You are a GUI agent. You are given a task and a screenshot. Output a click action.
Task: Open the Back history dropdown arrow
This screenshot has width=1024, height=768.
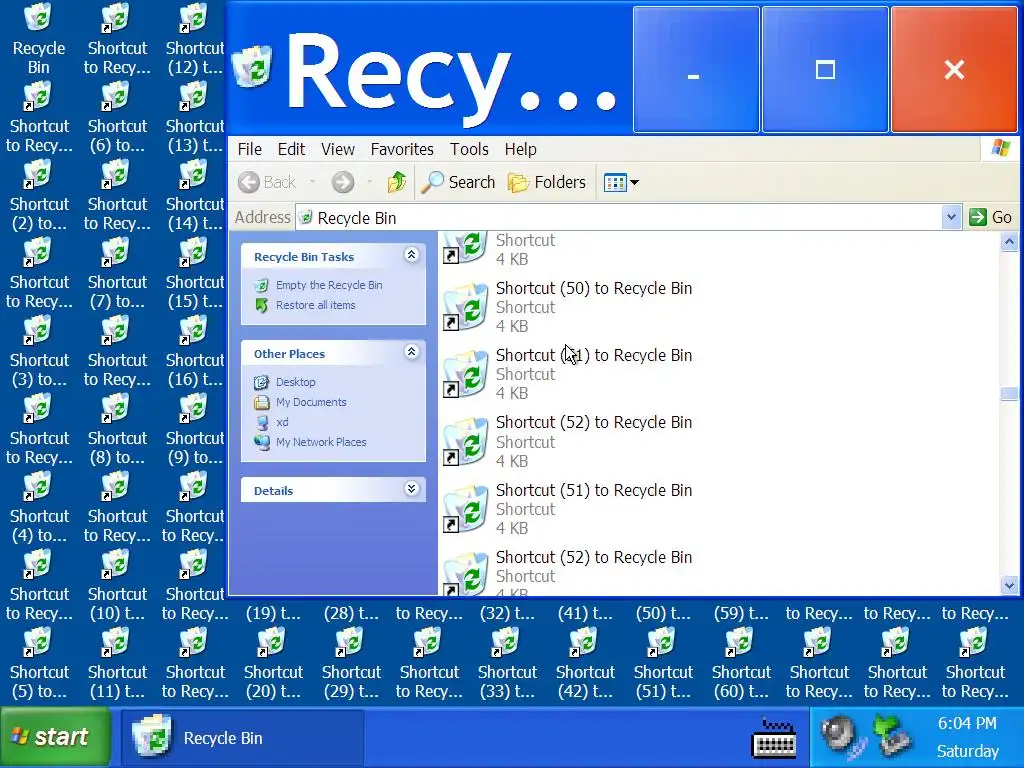coord(312,182)
